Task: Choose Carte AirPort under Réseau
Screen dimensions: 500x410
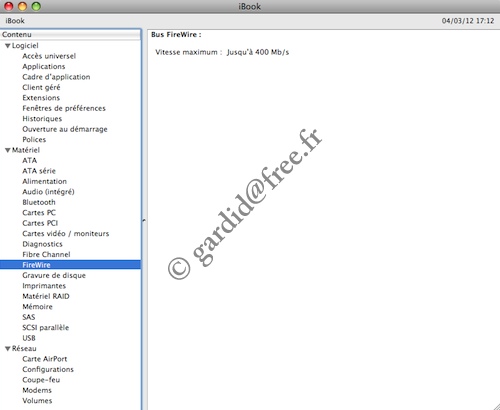Action: (45, 359)
